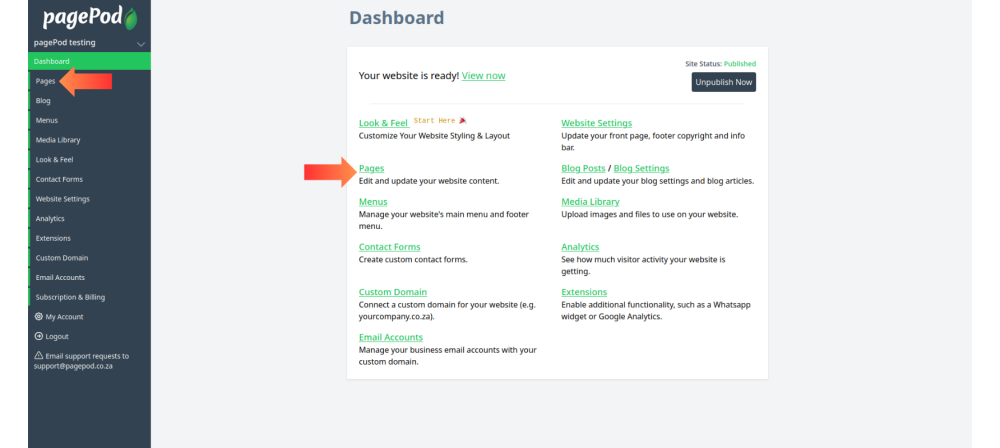Image resolution: width=1000 pixels, height=448 pixels.
Task: Open the Look & Feel dashboard link
Action: 383,123
